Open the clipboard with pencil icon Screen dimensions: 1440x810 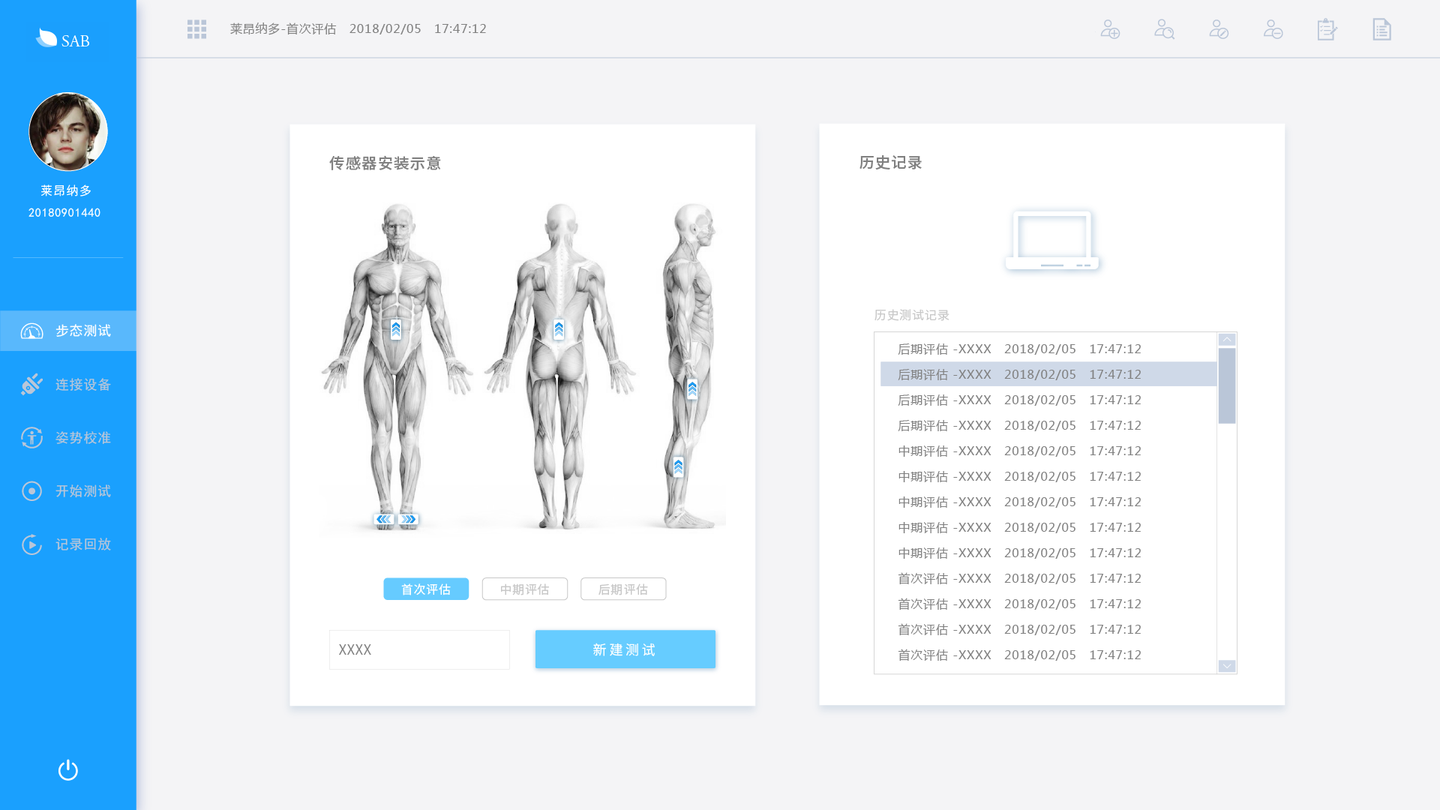tap(1327, 29)
